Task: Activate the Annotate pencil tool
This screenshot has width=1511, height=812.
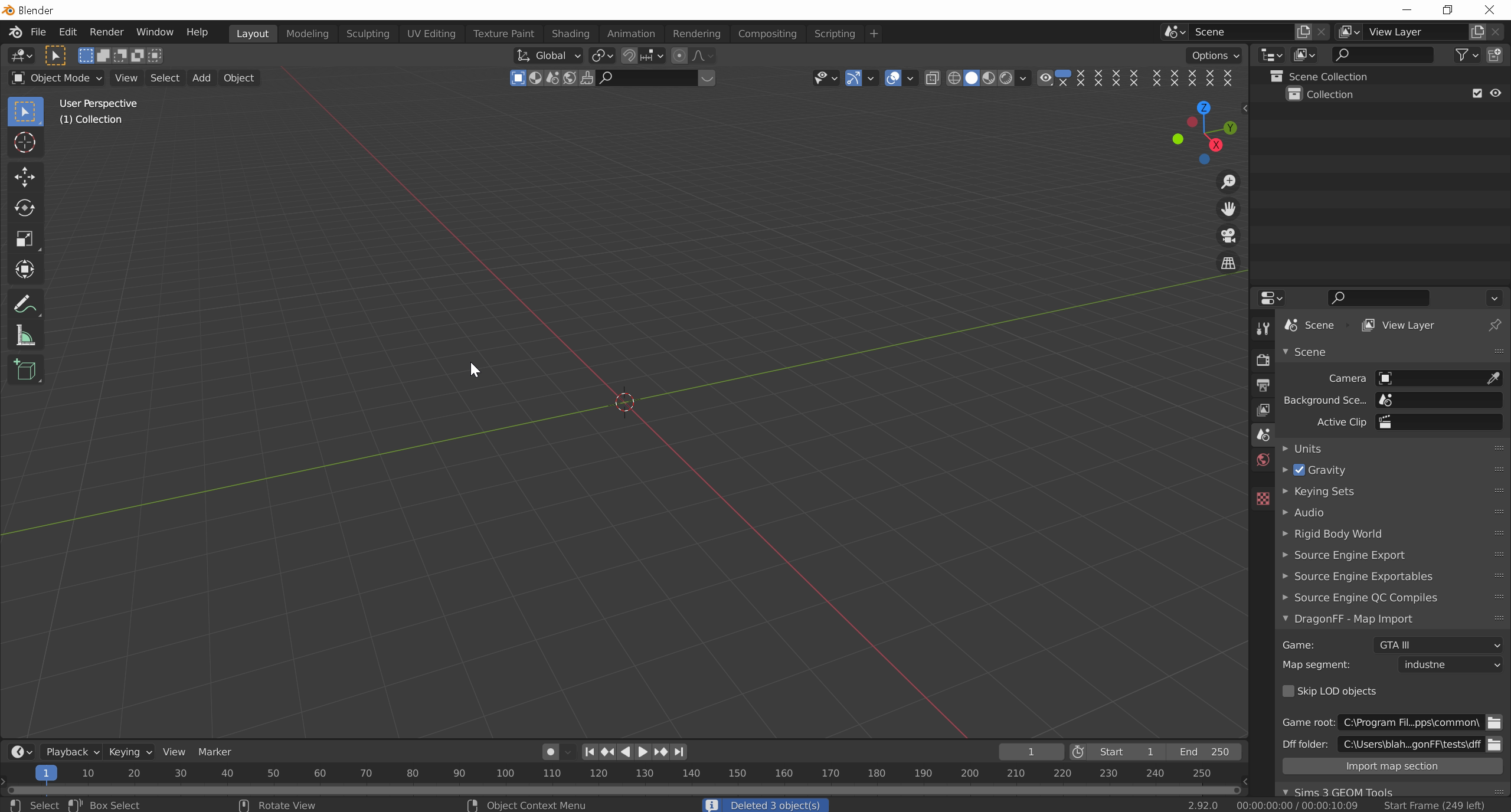Action: point(25,304)
